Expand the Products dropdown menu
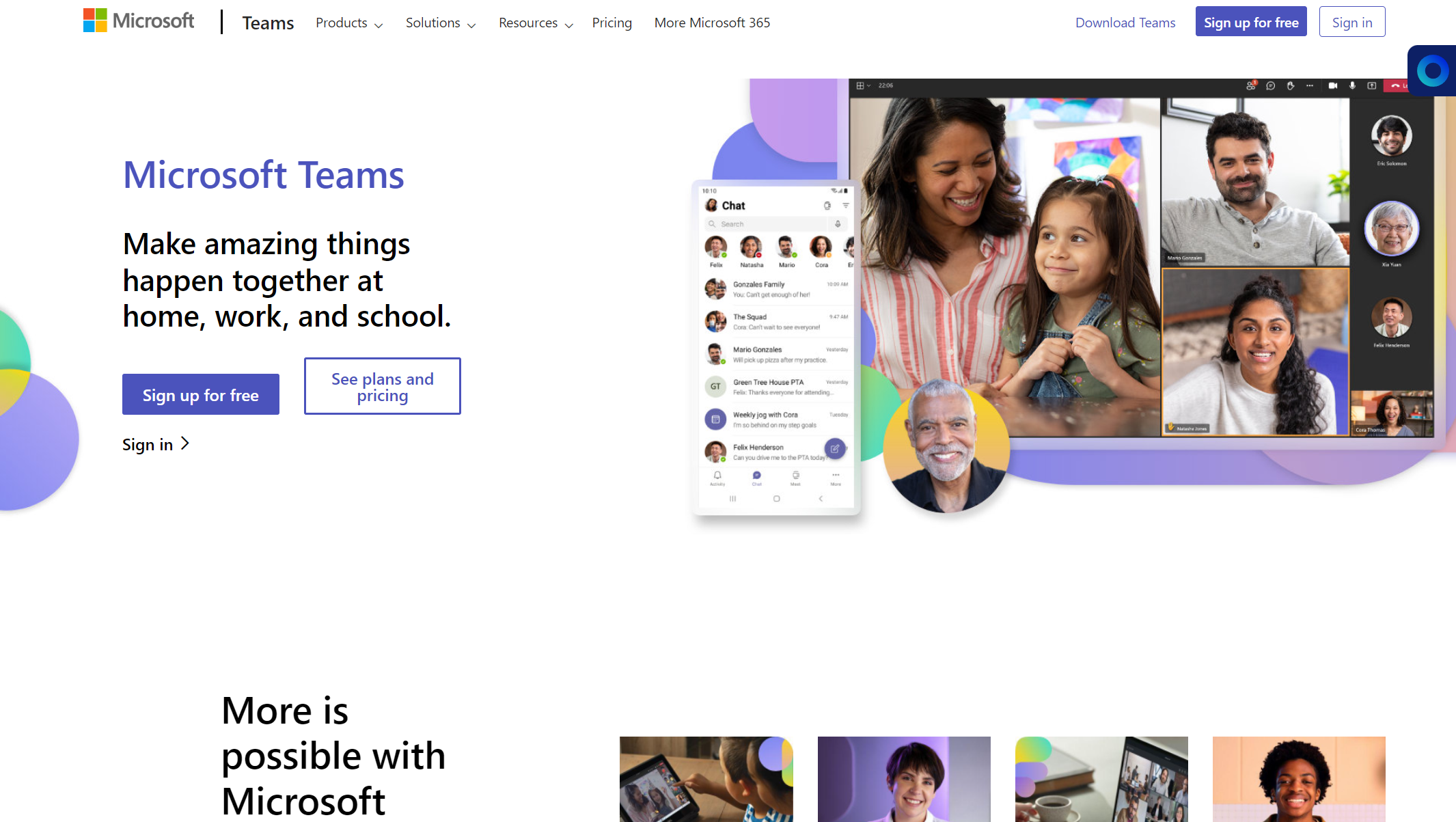 [349, 23]
